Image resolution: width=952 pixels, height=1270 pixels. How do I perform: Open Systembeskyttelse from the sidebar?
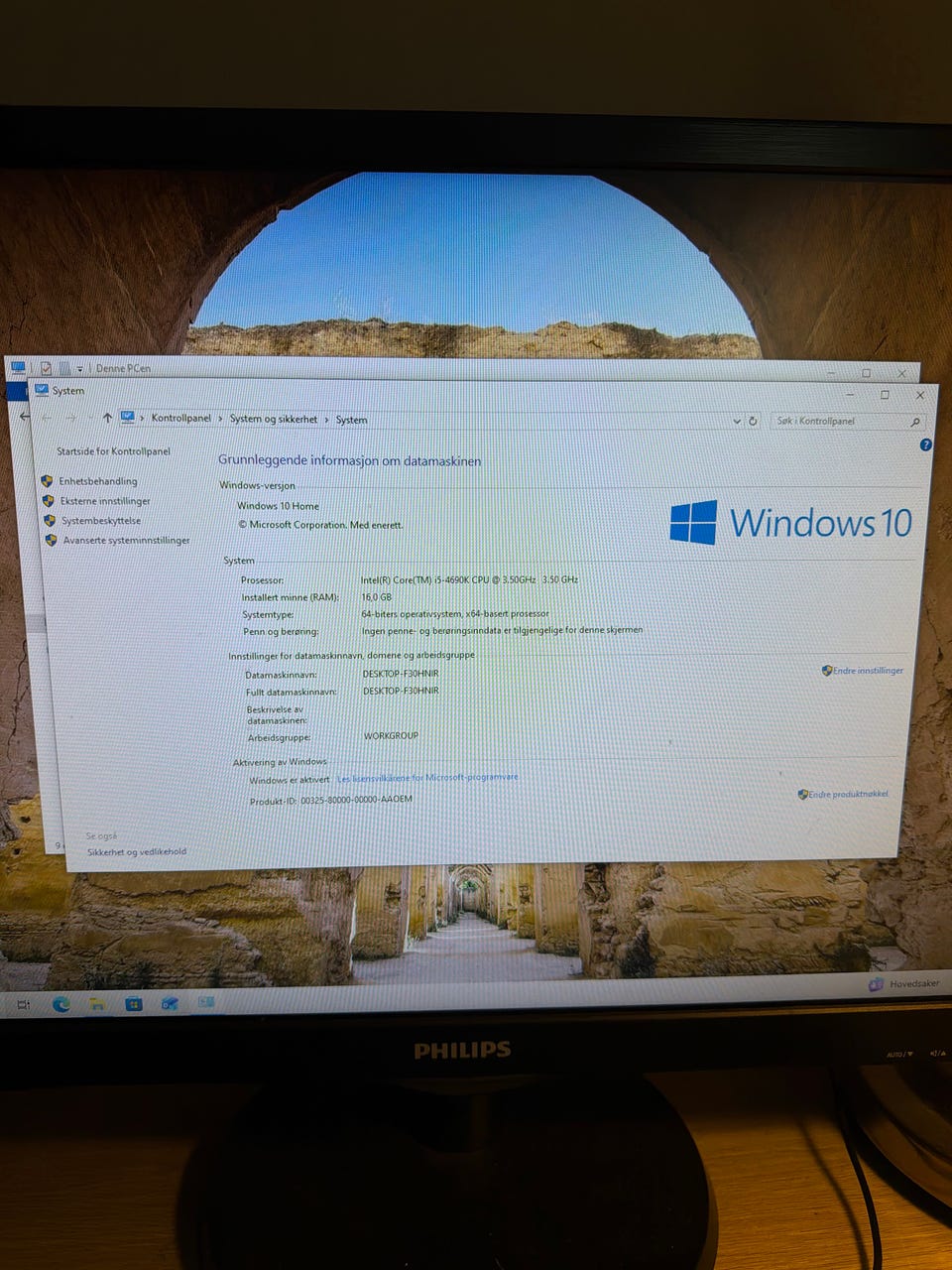point(101,521)
